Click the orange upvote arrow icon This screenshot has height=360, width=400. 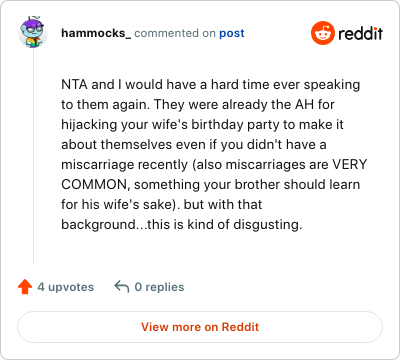tap(25, 287)
